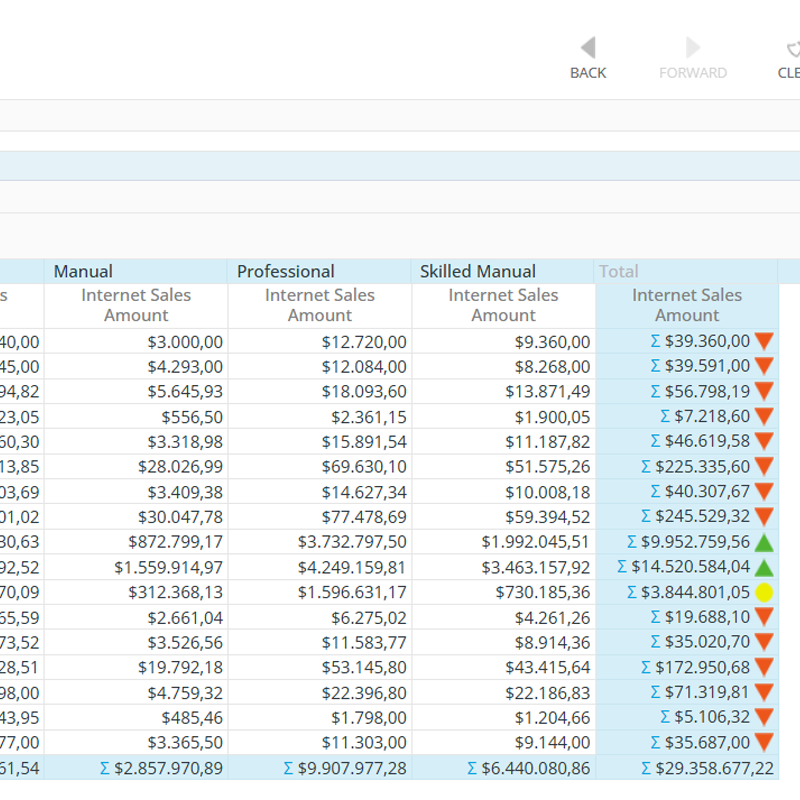Image resolution: width=800 pixels, height=800 pixels.
Task: Click the red down indicator beside $40.307,67
Action: pos(764,491)
